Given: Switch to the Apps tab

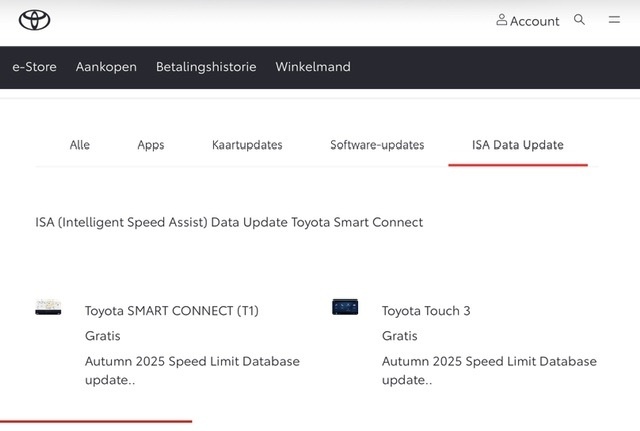Looking at the screenshot, I should pyautogui.click(x=151, y=145).
